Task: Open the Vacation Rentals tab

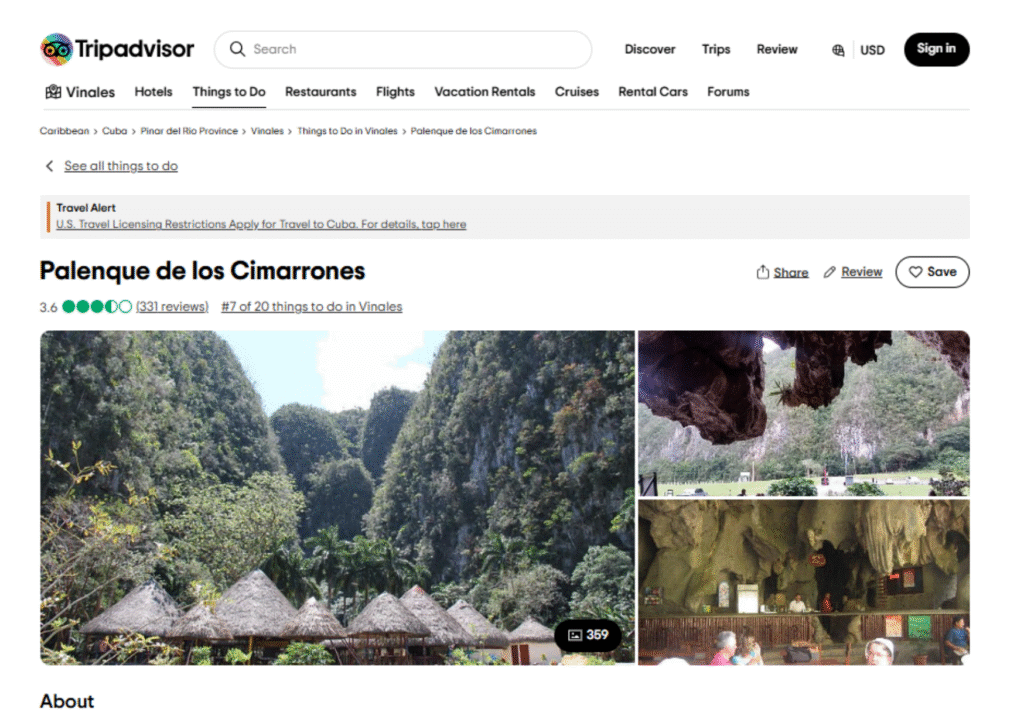Action: coord(485,92)
